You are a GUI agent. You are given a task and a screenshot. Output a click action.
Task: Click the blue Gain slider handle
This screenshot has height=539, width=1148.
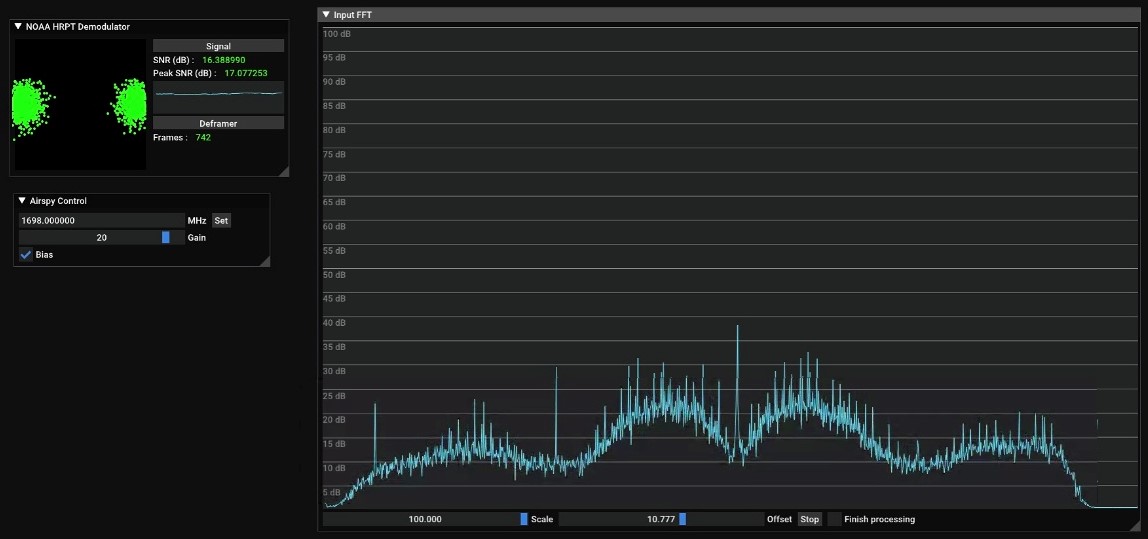(x=166, y=238)
